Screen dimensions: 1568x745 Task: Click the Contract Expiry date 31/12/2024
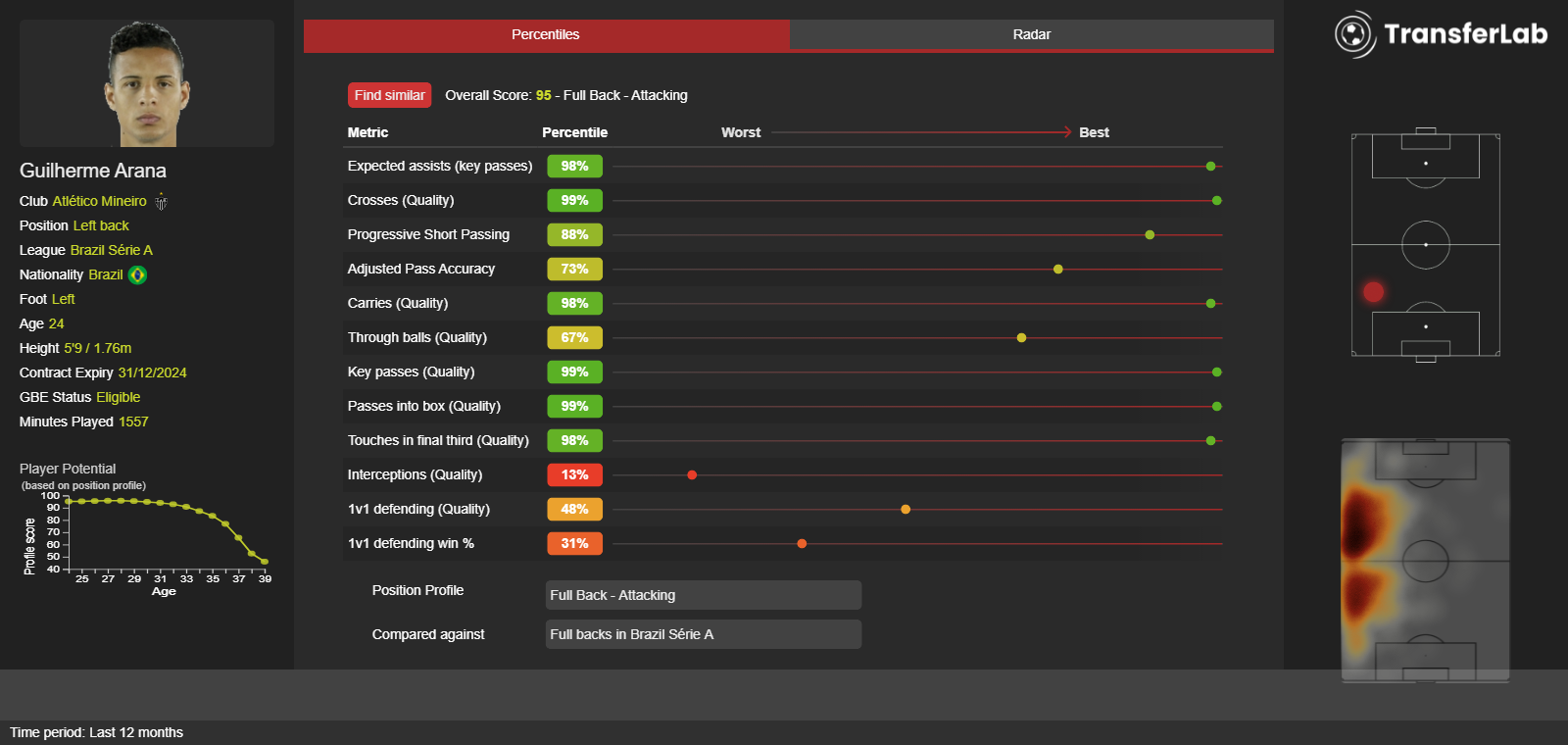click(x=152, y=372)
